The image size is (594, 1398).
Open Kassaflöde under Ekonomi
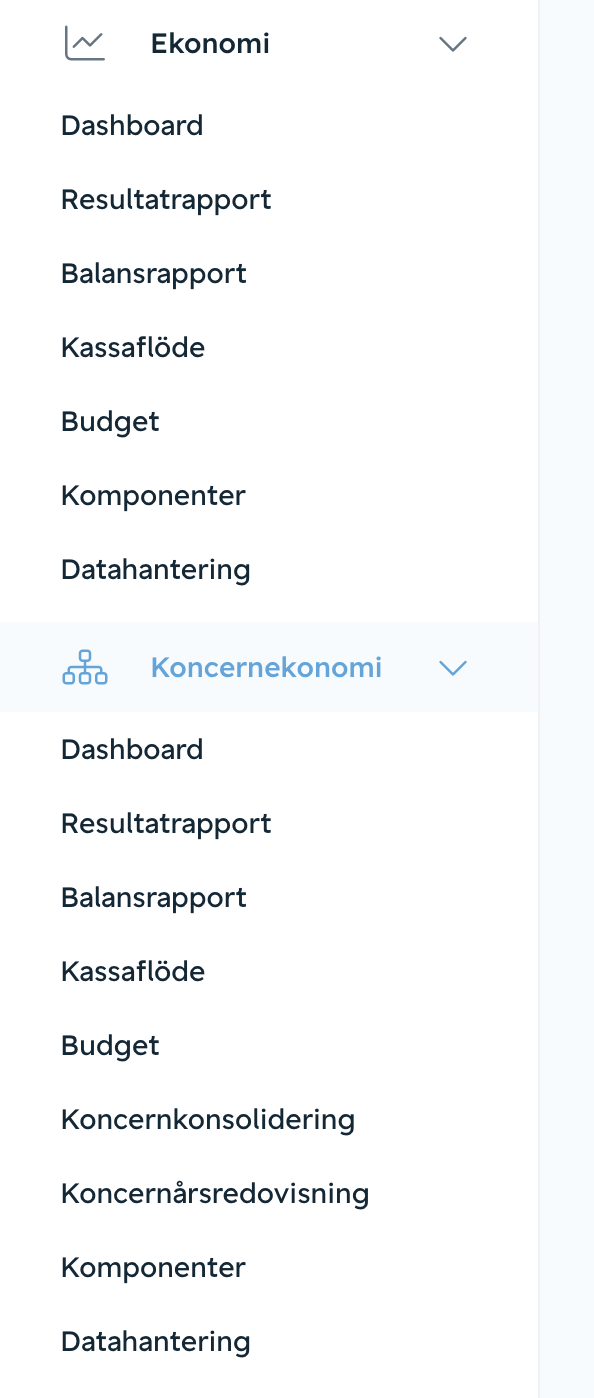(x=133, y=348)
